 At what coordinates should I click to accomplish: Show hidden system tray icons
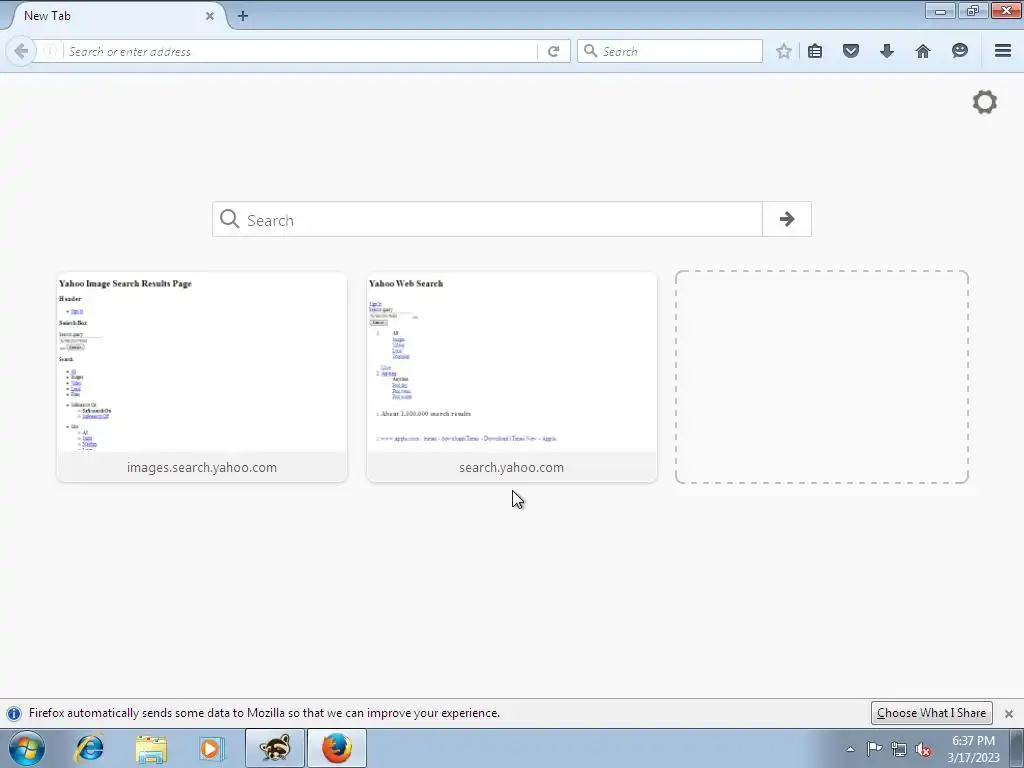tap(850, 749)
